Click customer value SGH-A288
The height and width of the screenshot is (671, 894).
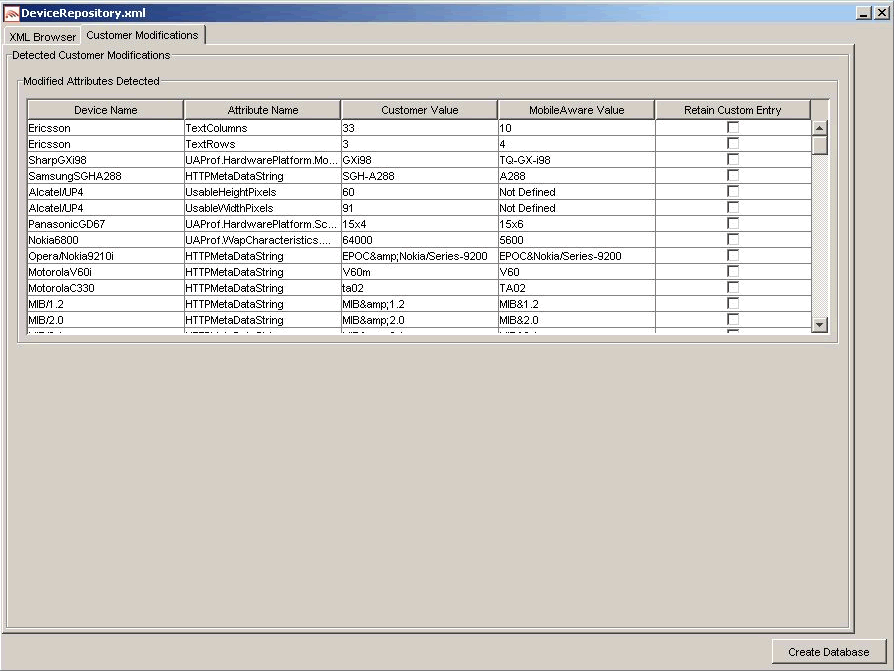[420, 176]
